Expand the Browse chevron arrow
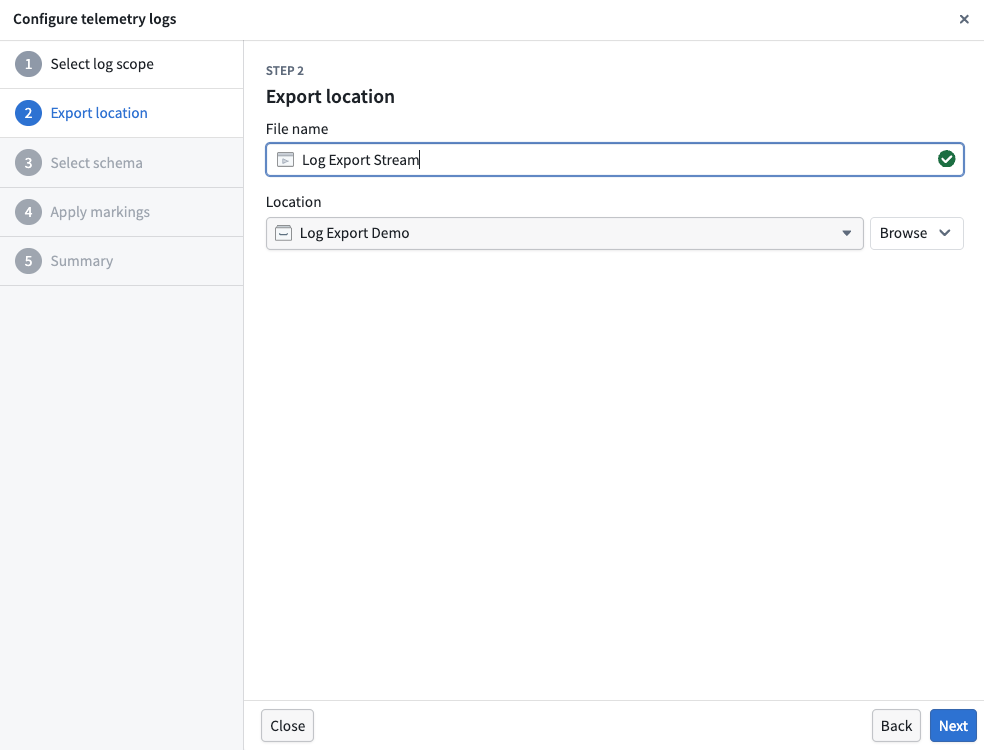Viewport: 984px width, 750px height. click(945, 233)
